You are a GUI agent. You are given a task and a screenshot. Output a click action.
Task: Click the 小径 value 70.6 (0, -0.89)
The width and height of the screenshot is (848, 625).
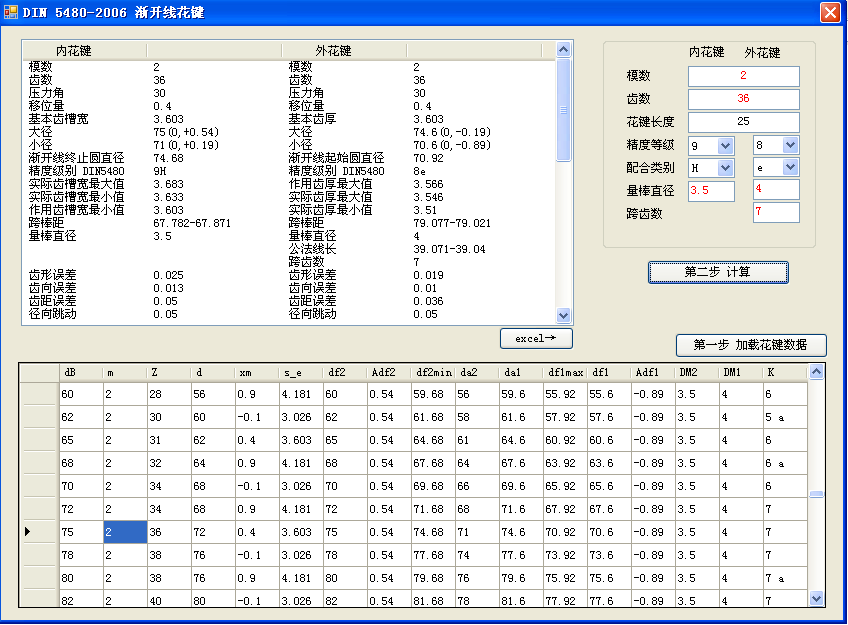(452, 145)
